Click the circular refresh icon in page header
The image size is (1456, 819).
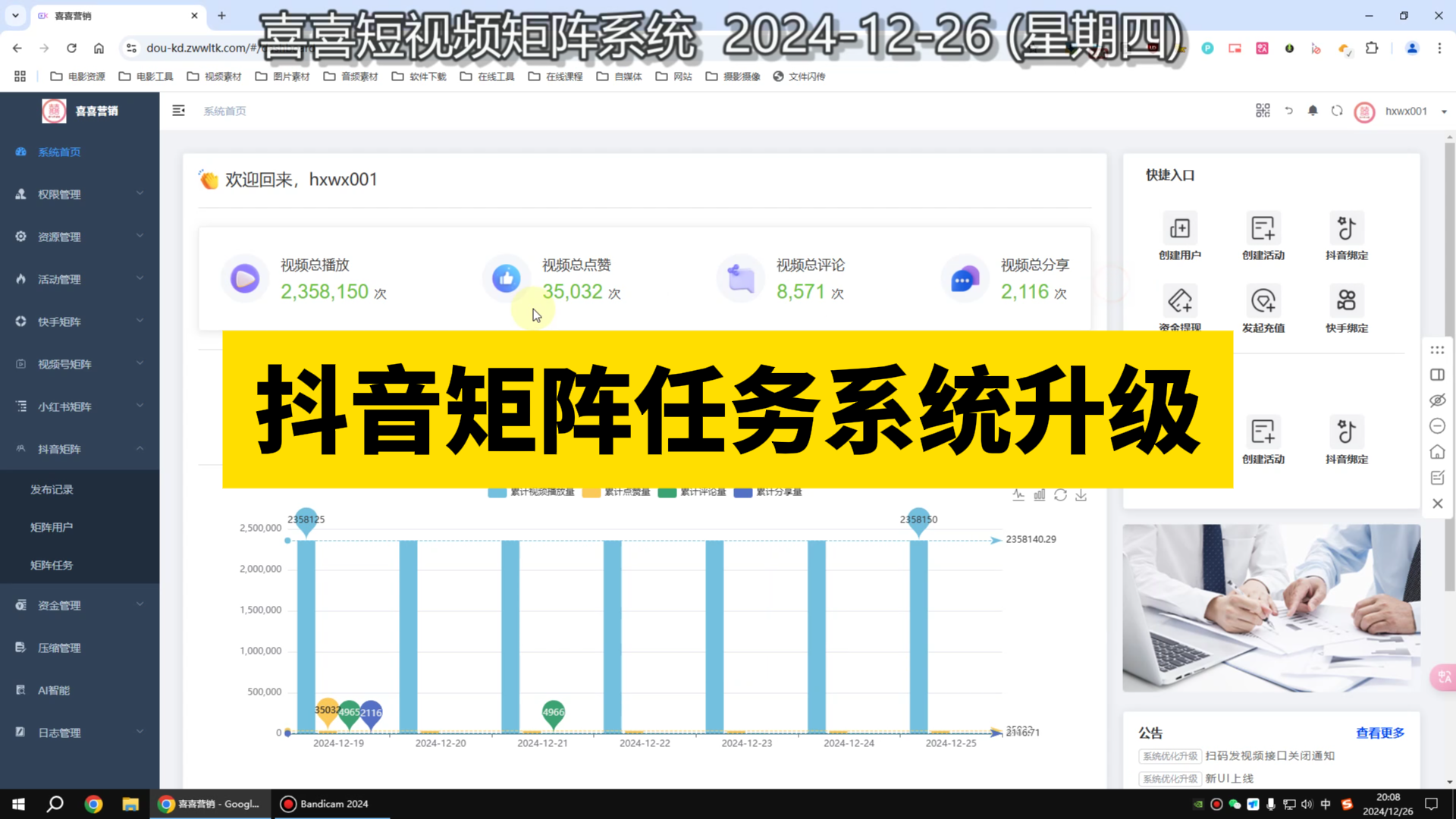pos(1337,111)
